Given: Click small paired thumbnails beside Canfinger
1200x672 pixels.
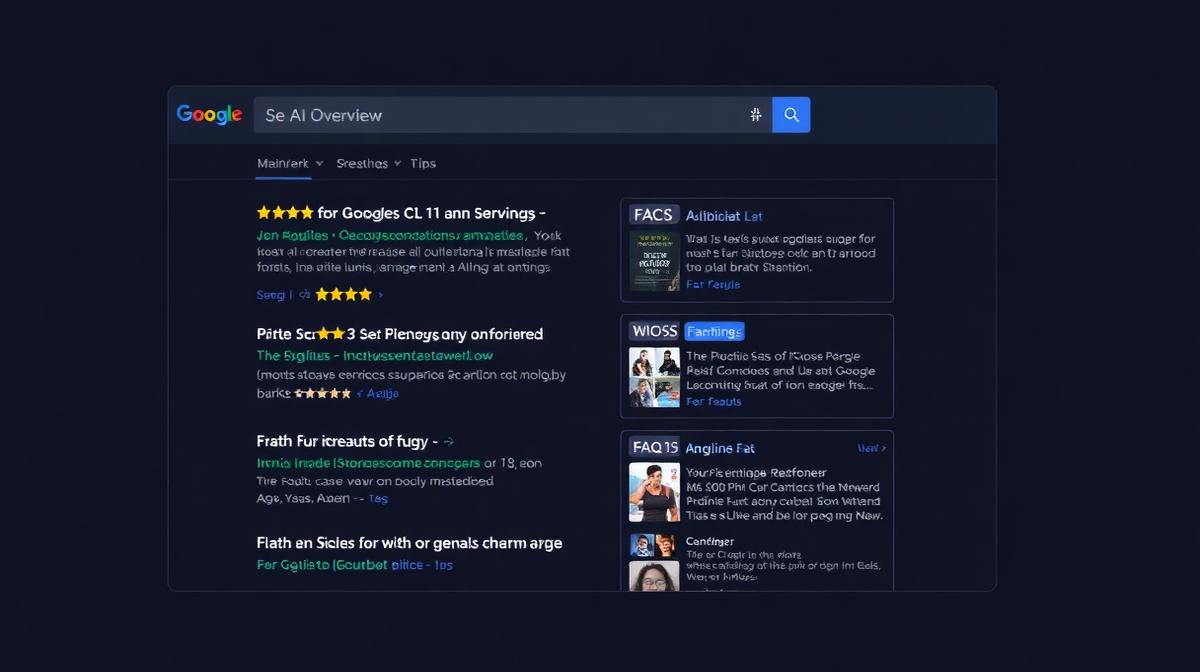Looking at the screenshot, I should click(x=655, y=545).
